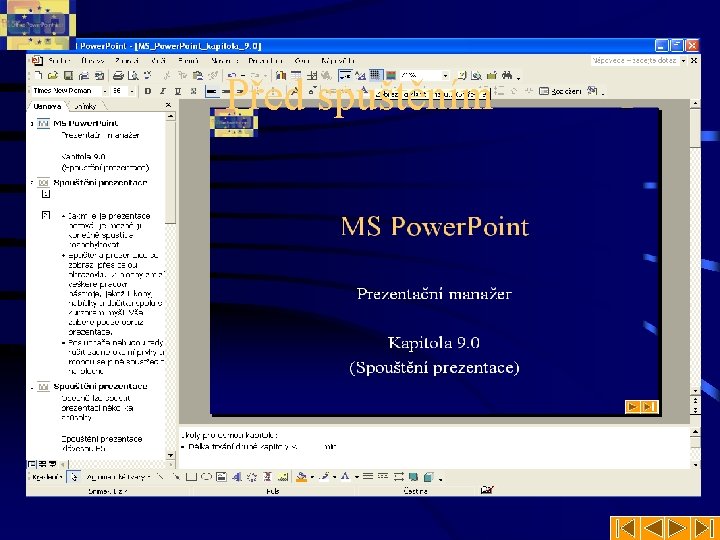Click the Design button in formatting toolbar
This screenshot has width=720, height=540.
click(560, 91)
